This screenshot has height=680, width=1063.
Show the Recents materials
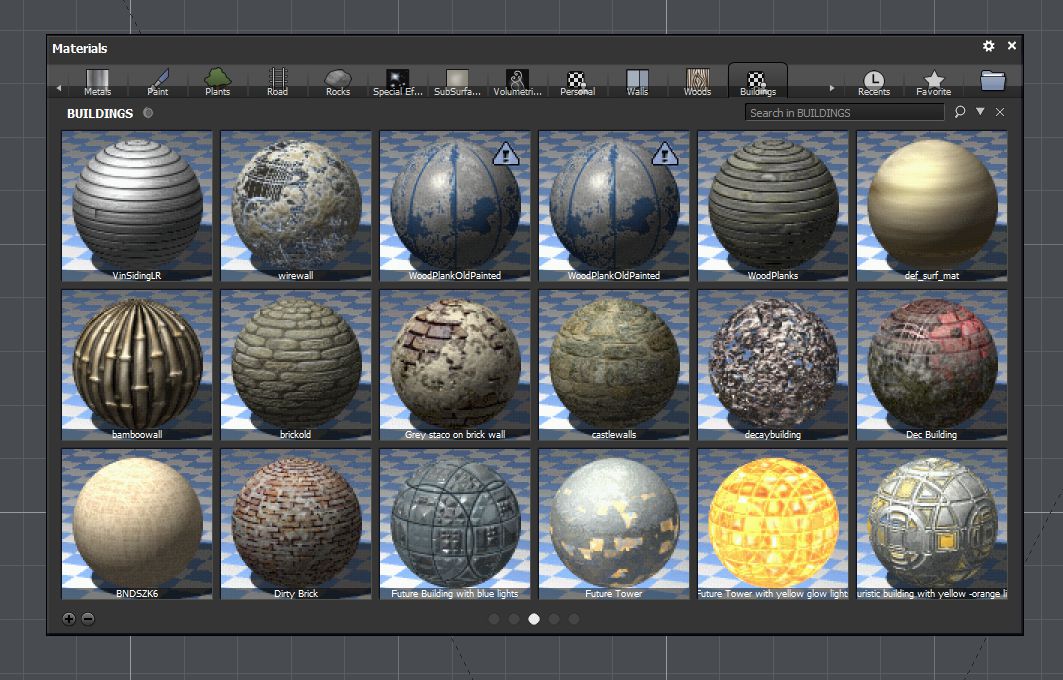874,82
